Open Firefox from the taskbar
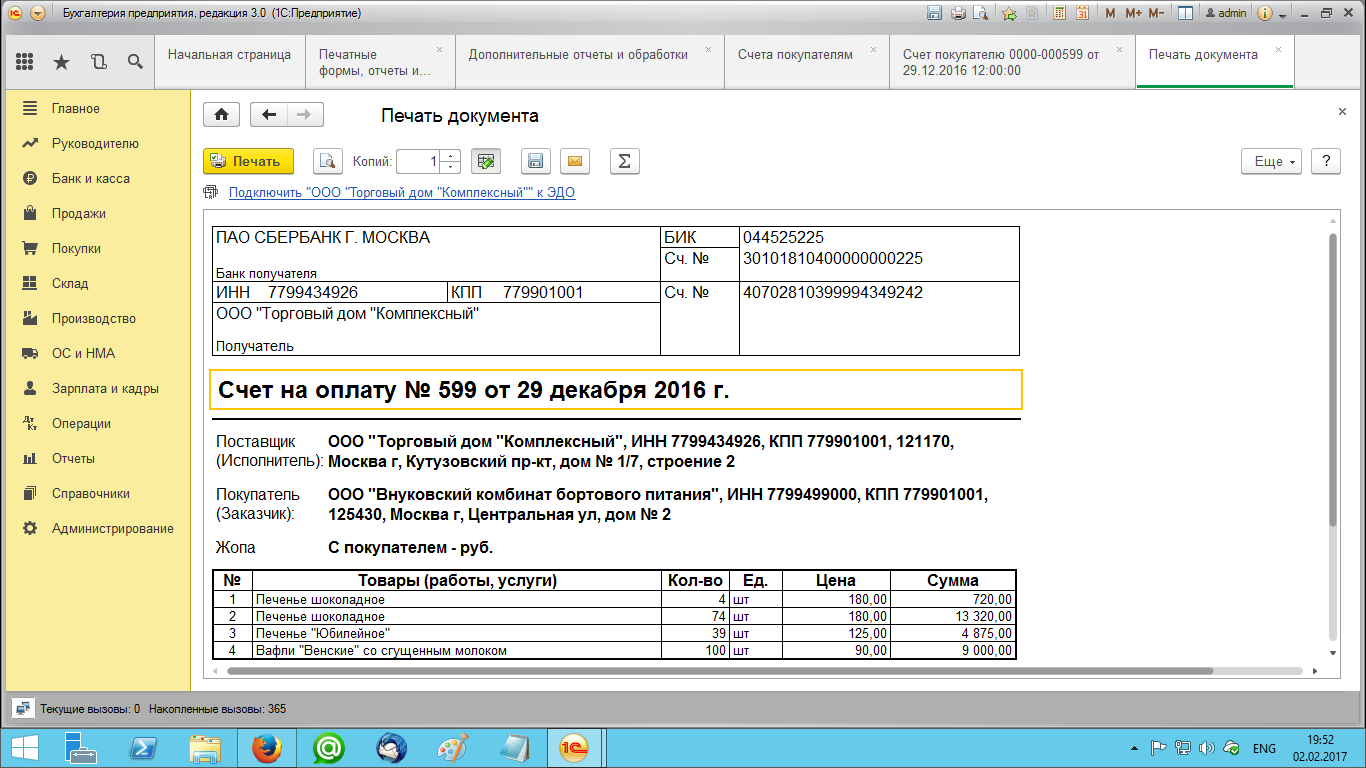This screenshot has width=1366, height=768. (x=266, y=748)
